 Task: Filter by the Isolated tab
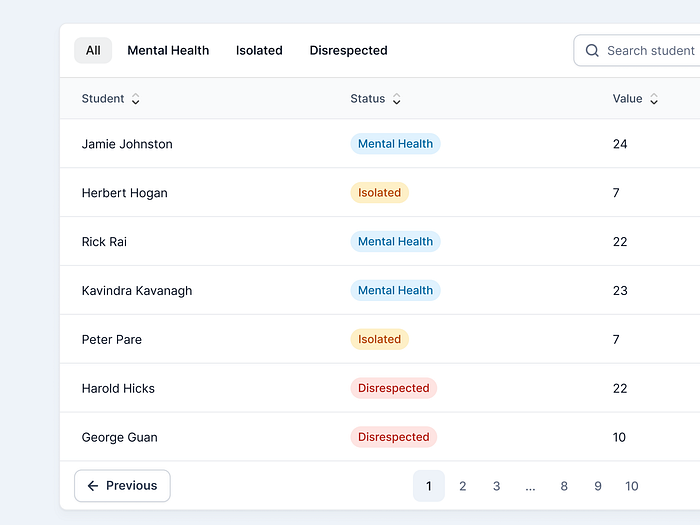(259, 51)
